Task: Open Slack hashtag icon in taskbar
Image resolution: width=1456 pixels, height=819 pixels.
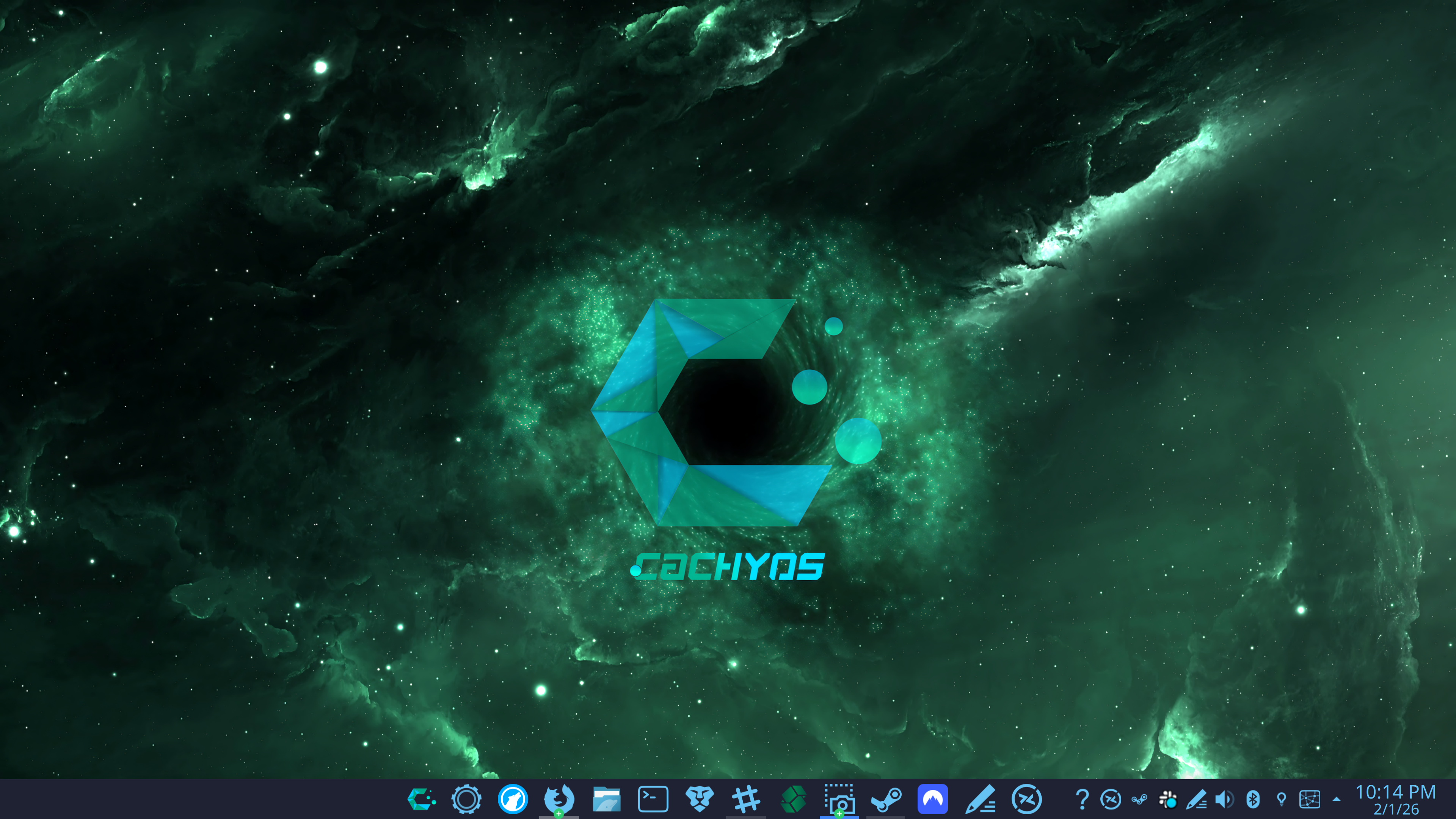Action: 745,800
